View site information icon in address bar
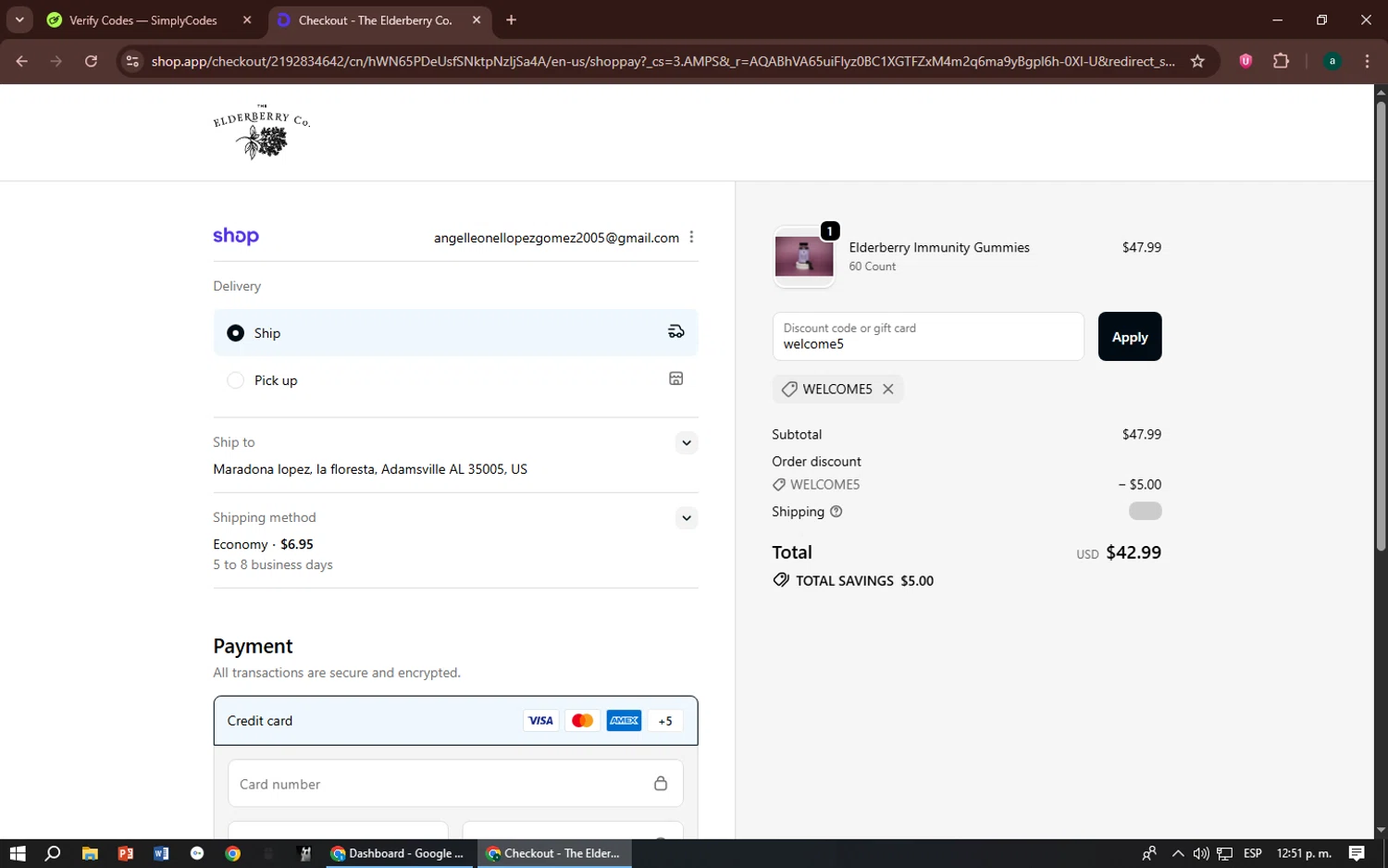The width and height of the screenshot is (1388, 868). [132, 61]
